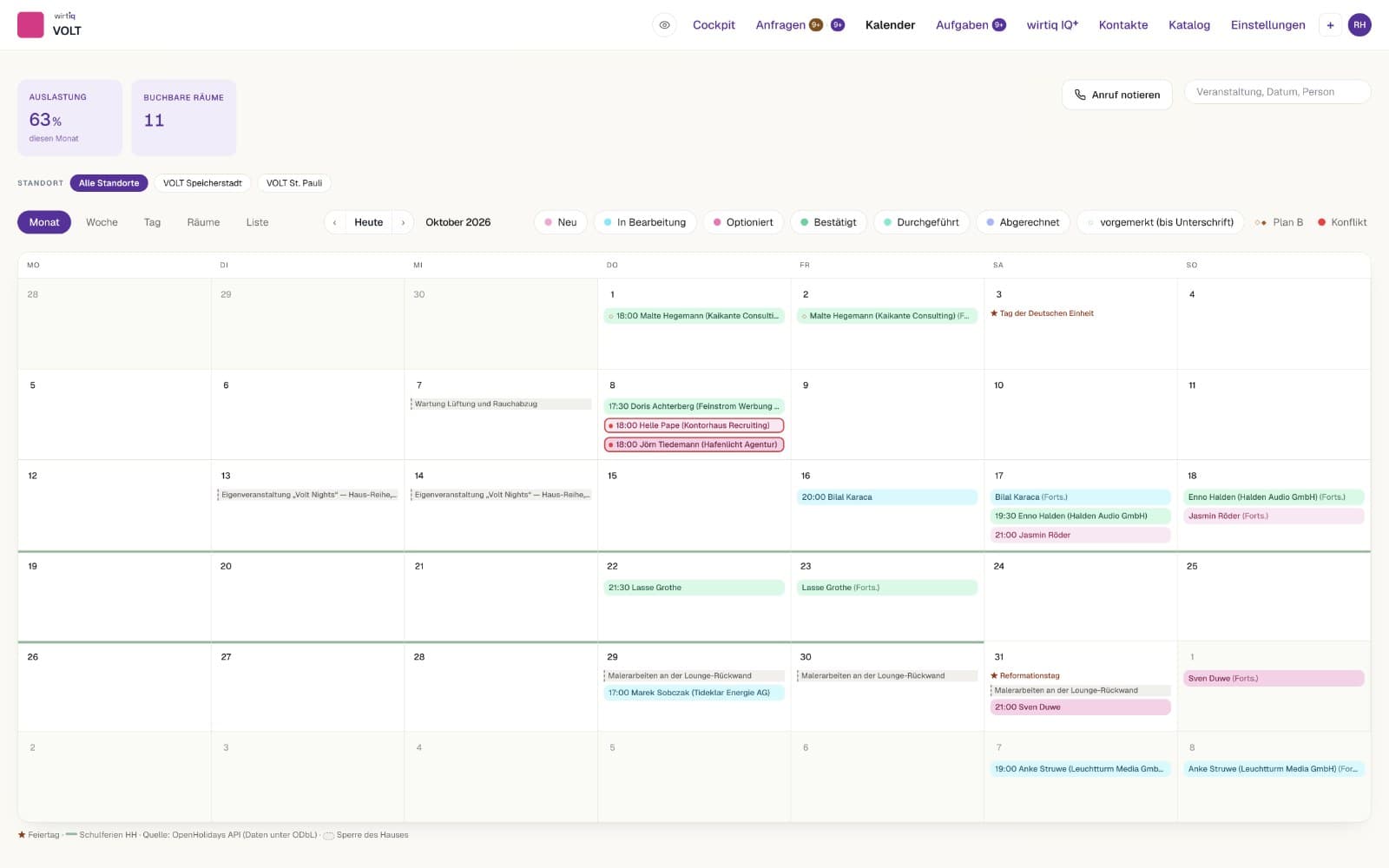Image resolution: width=1389 pixels, height=868 pixels.
Task: Click Tag der Deutschen Einheit holiday
Action: pos(1042,313)
